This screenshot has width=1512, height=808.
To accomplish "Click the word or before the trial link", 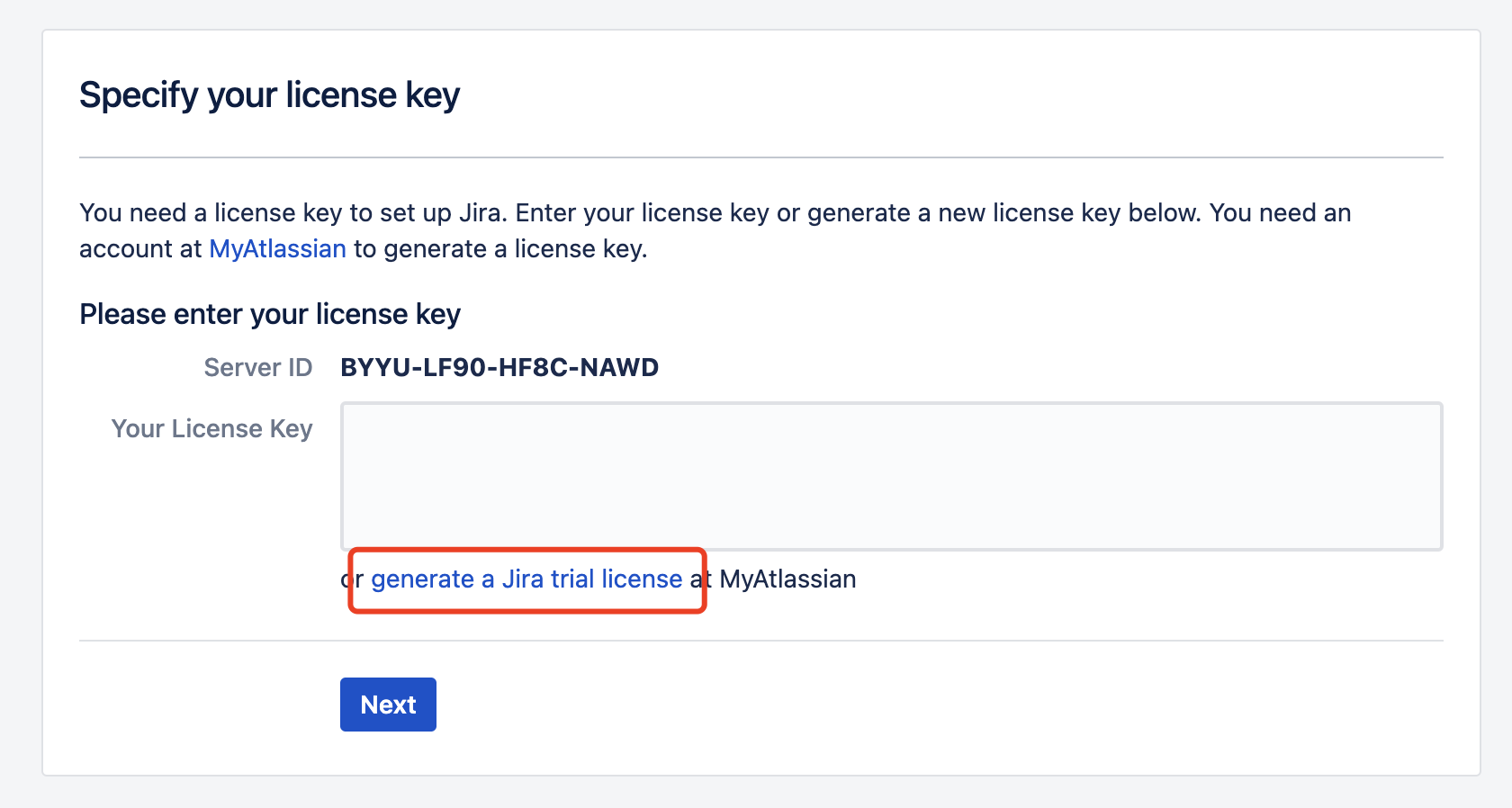I will 352,579.
